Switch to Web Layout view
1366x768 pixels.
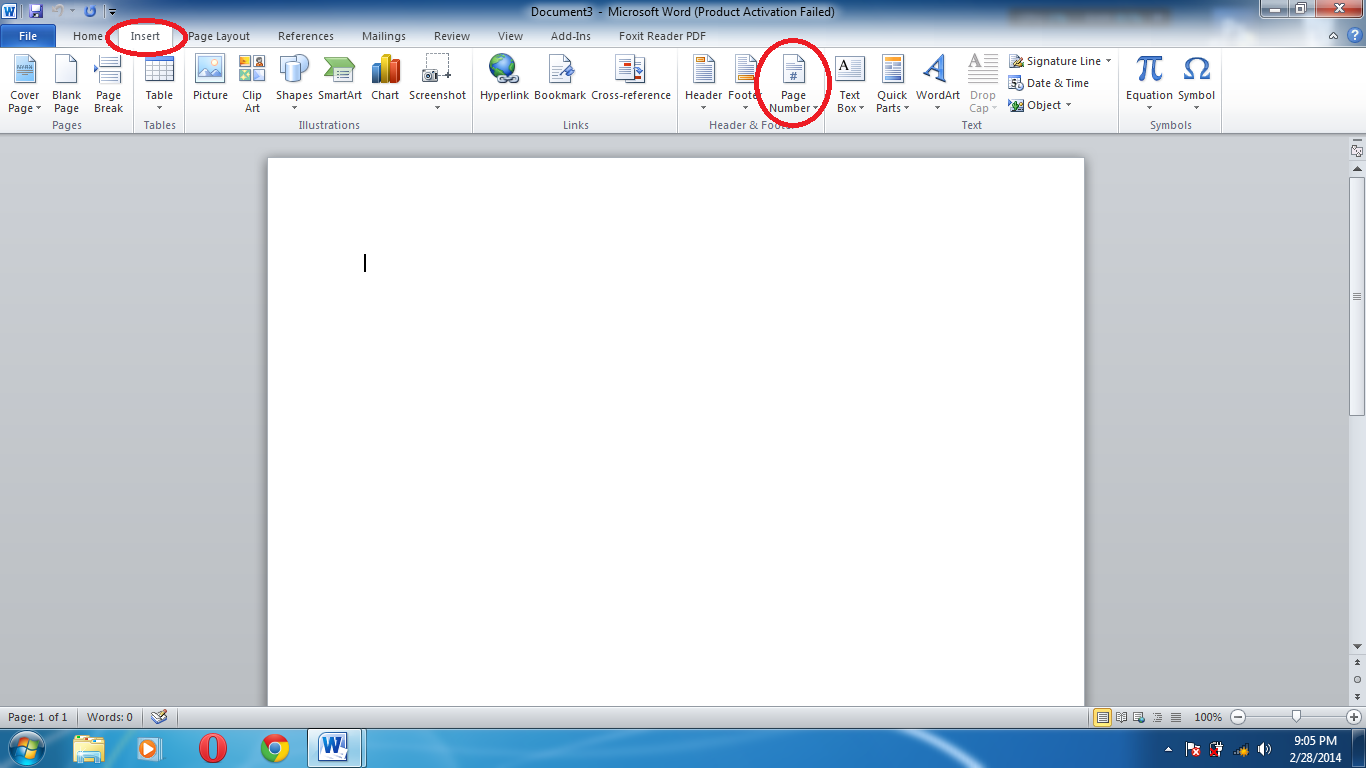(1140, 717)
